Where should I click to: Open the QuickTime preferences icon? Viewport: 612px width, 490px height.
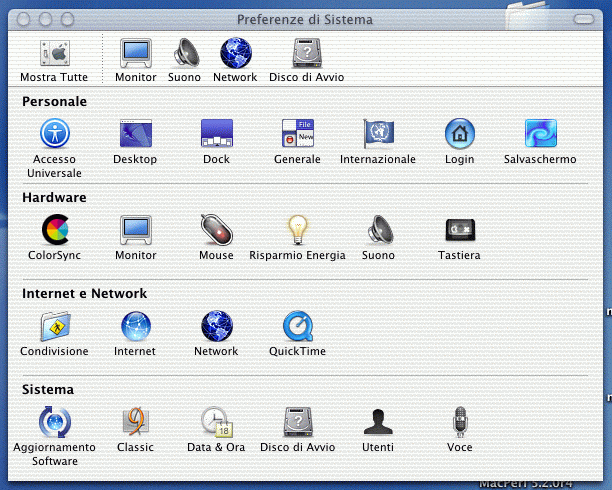coord(298,326)
